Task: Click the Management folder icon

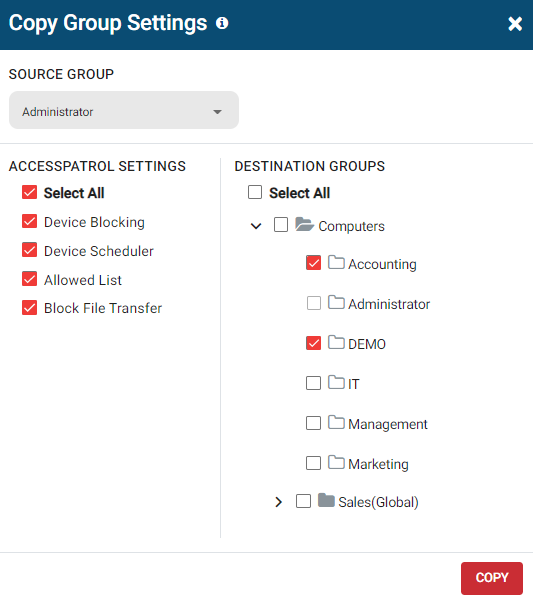Action: tap(336, 422)
